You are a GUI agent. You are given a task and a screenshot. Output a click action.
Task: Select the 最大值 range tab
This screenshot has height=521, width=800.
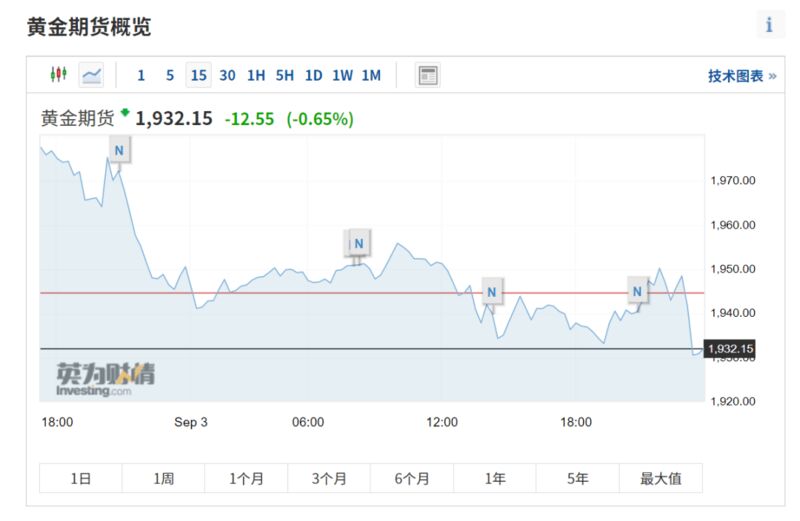click(x=661, y=478)
